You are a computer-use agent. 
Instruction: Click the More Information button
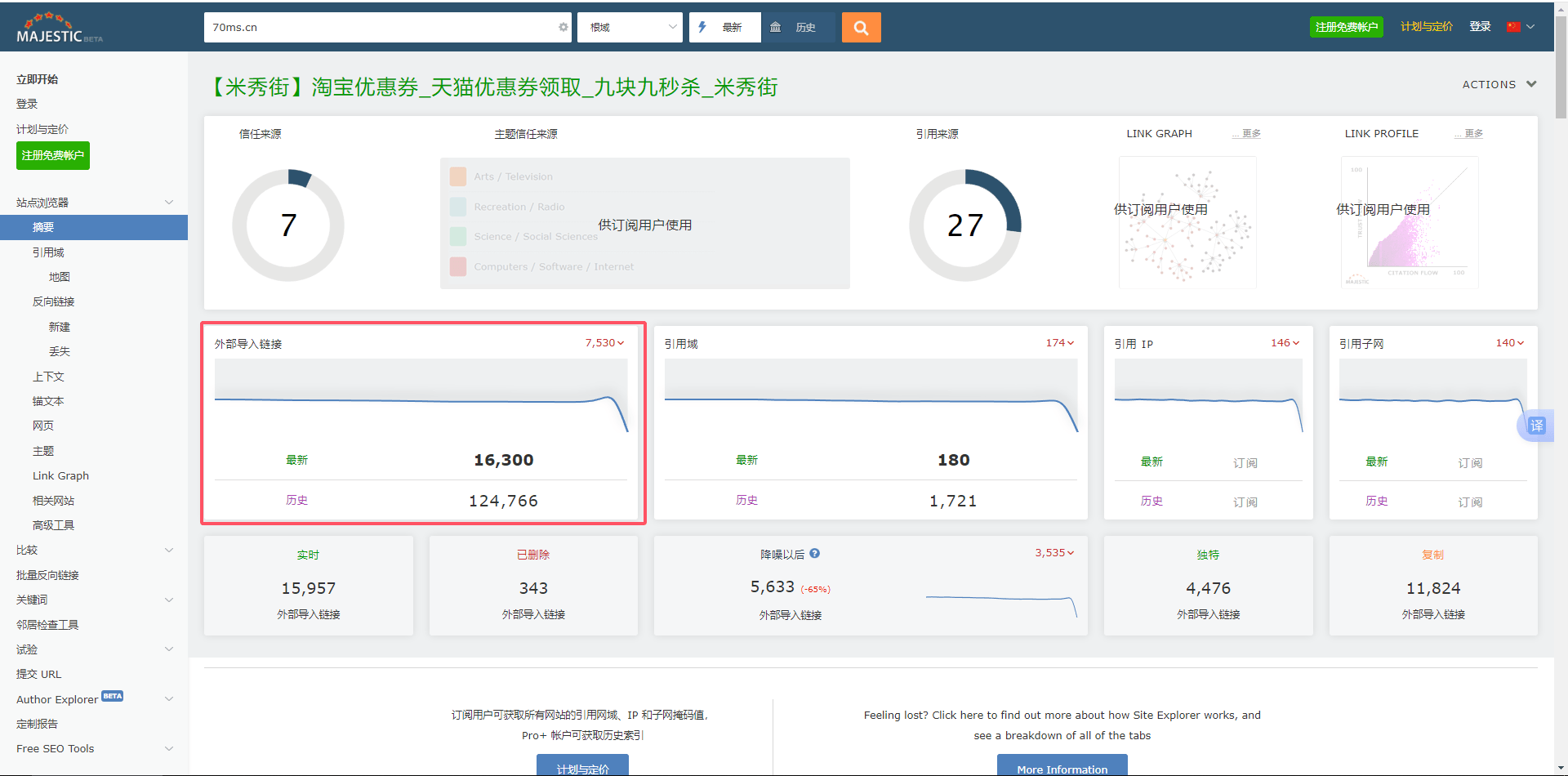pyautogui.click(x=1062, y=765)
